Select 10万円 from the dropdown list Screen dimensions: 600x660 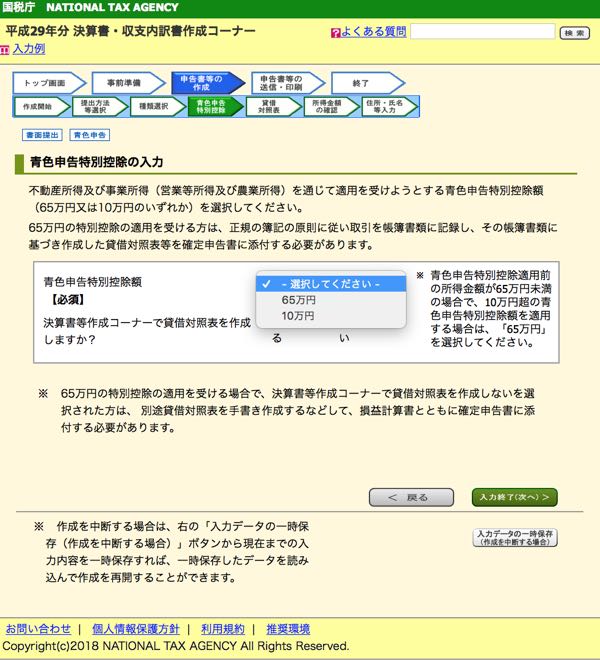(x=299, y=316)
